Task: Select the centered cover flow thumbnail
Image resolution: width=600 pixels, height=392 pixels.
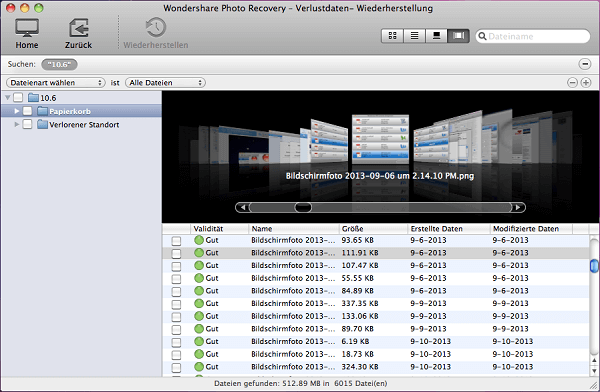Action: coord(380,139)
